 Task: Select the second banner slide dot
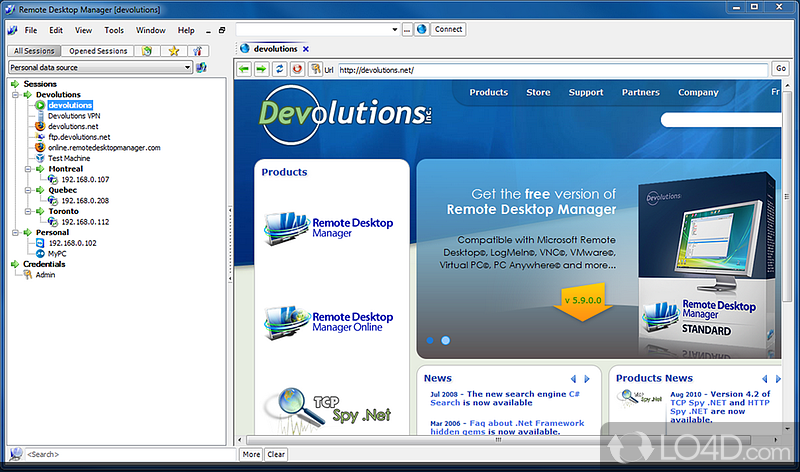pyautogui.click(x=445, y=340)
